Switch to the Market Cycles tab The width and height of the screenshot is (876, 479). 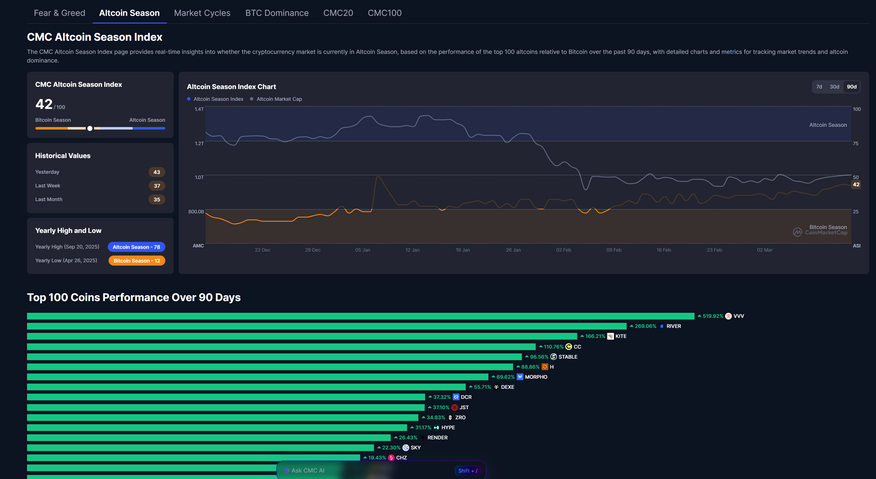(x=202, y=13)
